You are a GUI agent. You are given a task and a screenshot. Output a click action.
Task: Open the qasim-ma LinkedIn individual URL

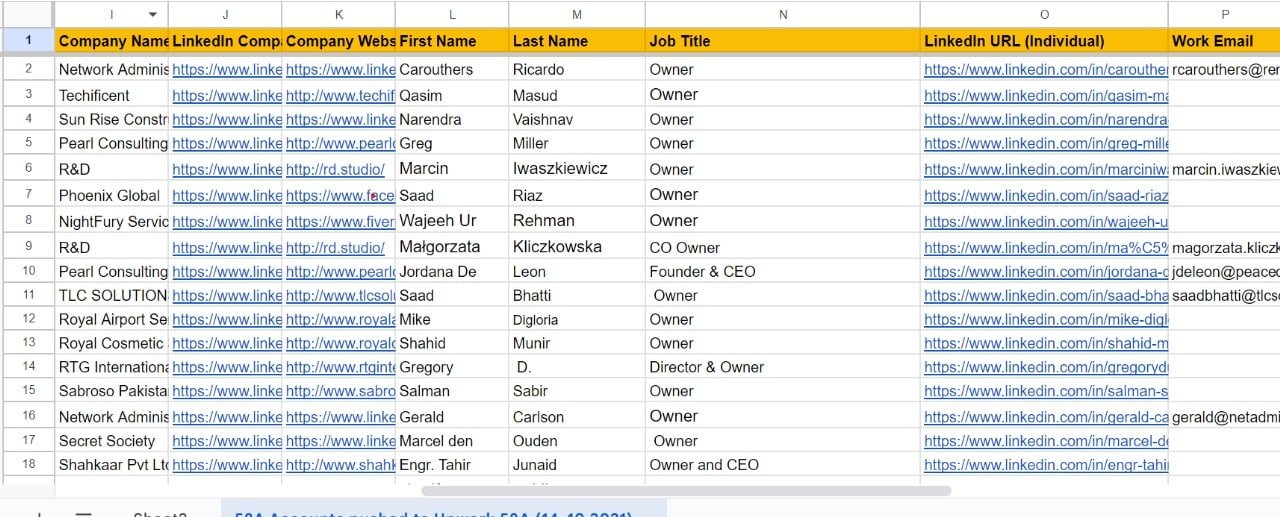point(1045,96)
